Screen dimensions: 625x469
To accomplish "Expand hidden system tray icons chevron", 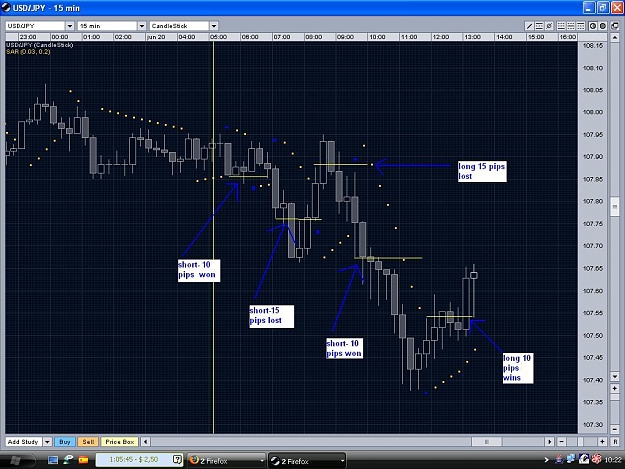I will 546,460.
